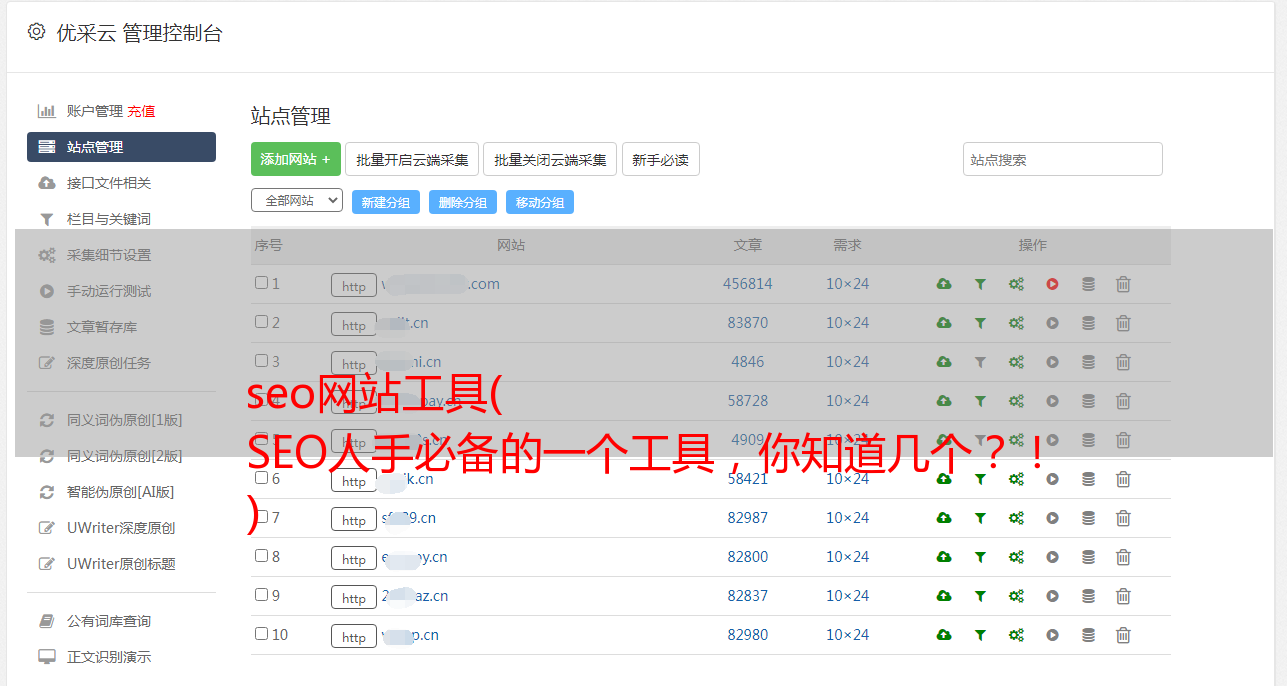Click the 移动分组 button
The width and height of the screenshot is (1287, 686).
tap(540, 202)
